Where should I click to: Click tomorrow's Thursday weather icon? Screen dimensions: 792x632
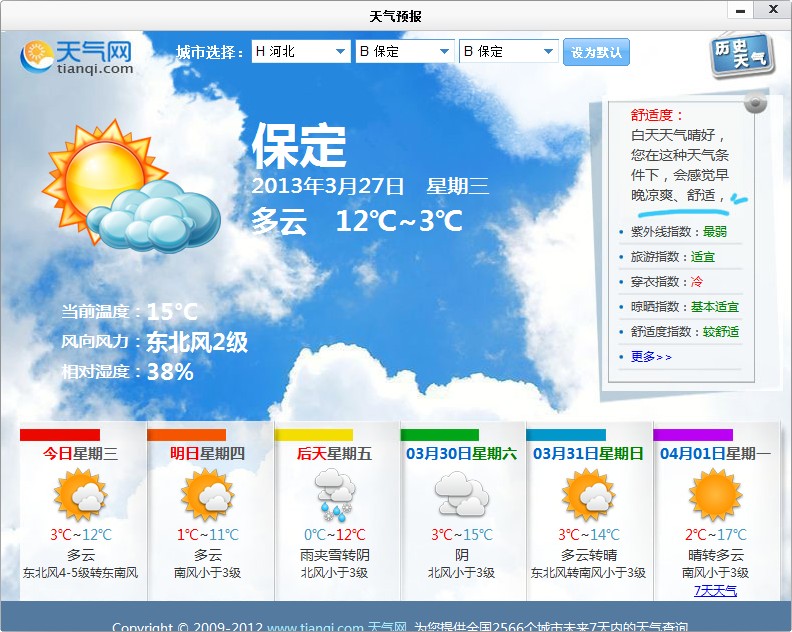click(x=207, y=494)
